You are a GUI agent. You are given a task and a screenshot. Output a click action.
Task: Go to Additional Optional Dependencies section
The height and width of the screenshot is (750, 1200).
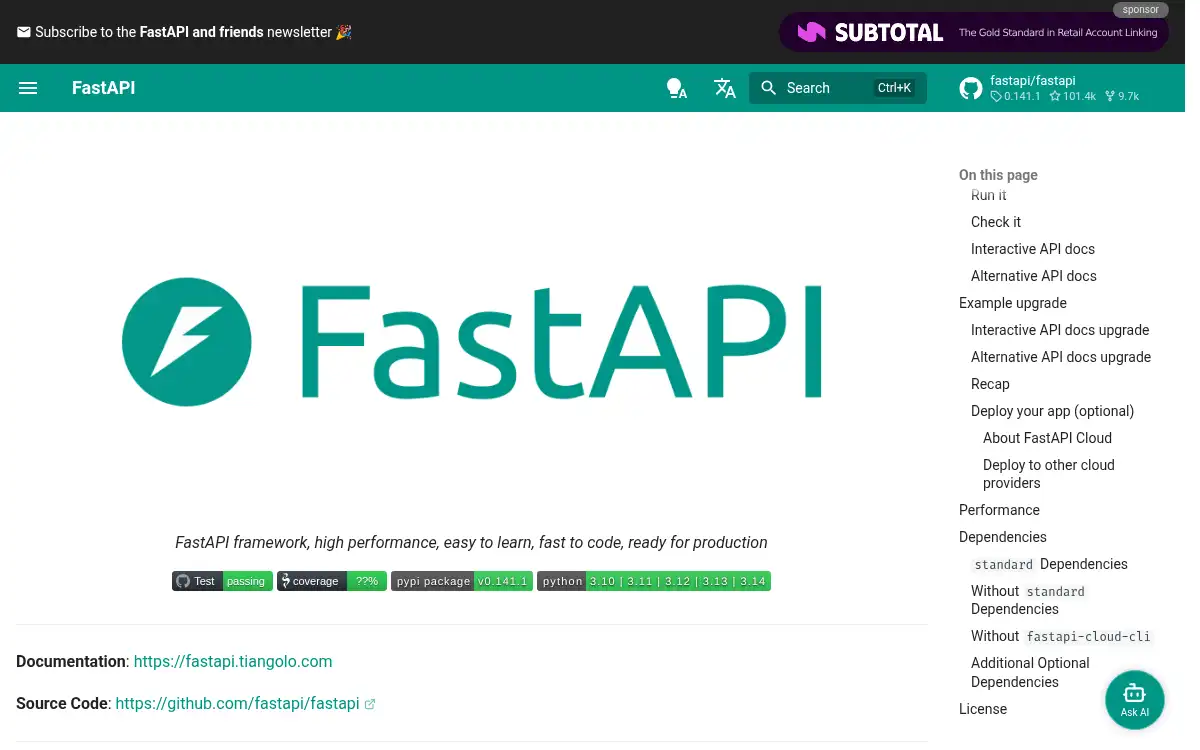[x=1030, y=672]
